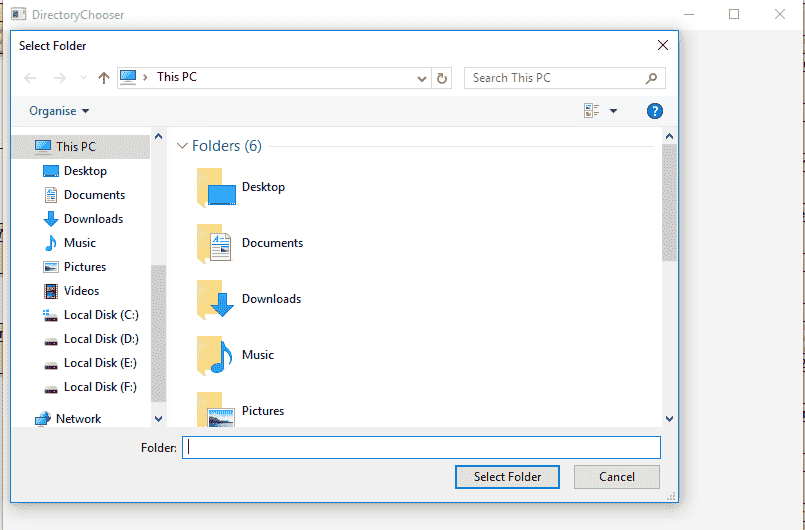Confirm with the Select Folder button
This screenshot has width=805, height=530.
point(507,477)
